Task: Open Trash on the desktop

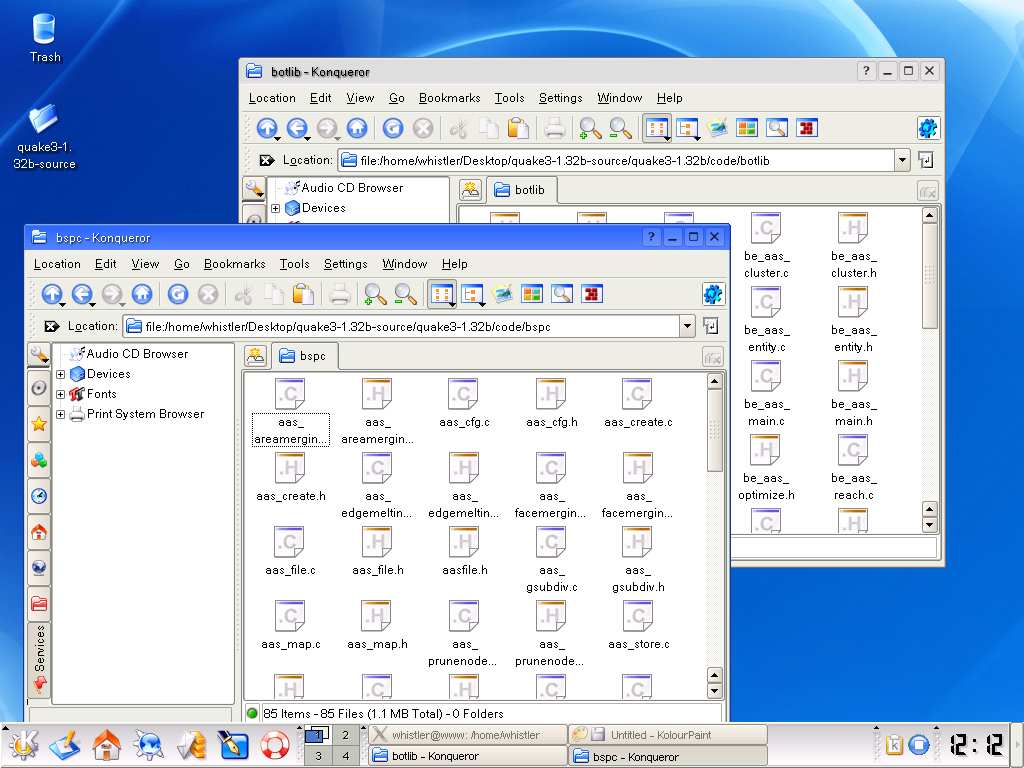Action: point(44,38)
